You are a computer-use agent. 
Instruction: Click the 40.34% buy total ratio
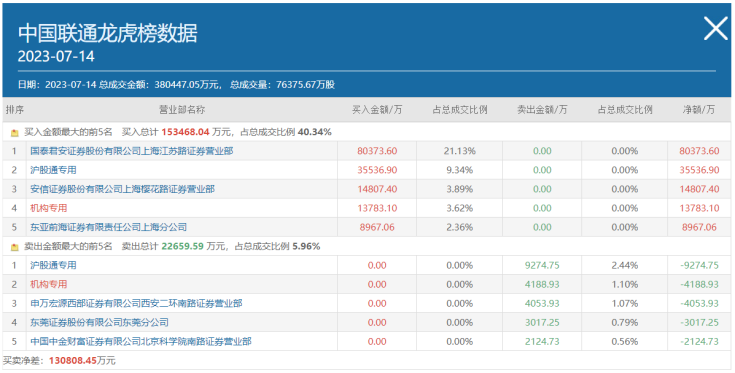tap(315, 132)
